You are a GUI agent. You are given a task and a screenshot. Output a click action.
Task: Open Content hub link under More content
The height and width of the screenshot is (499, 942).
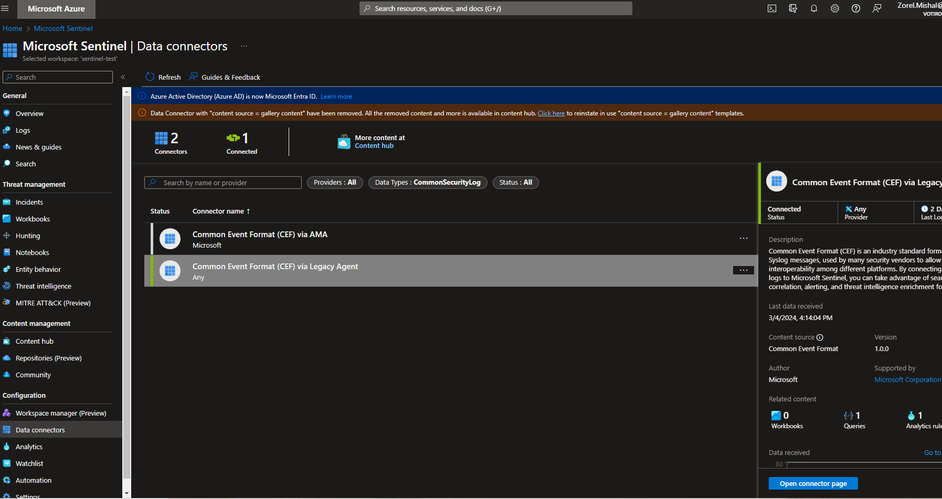pos(374,145)
